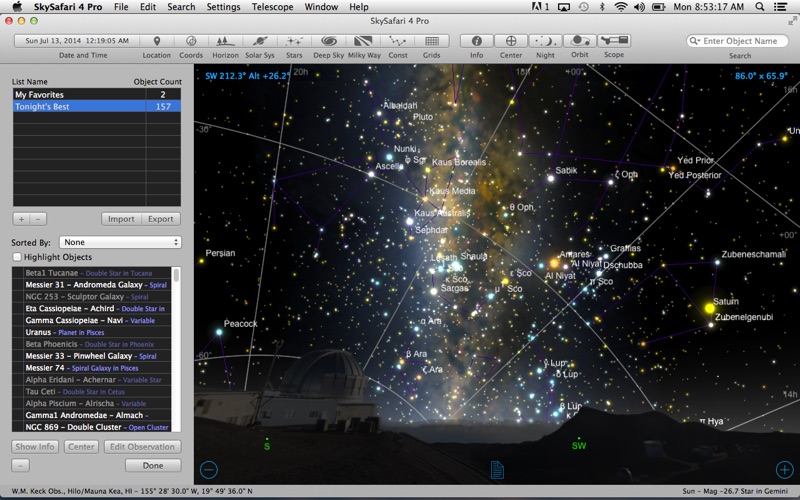This screenshot has height=500, width=800.
Task: Open the Scope telescope icon
Action: pyautogui.click(x=614, y=41)
